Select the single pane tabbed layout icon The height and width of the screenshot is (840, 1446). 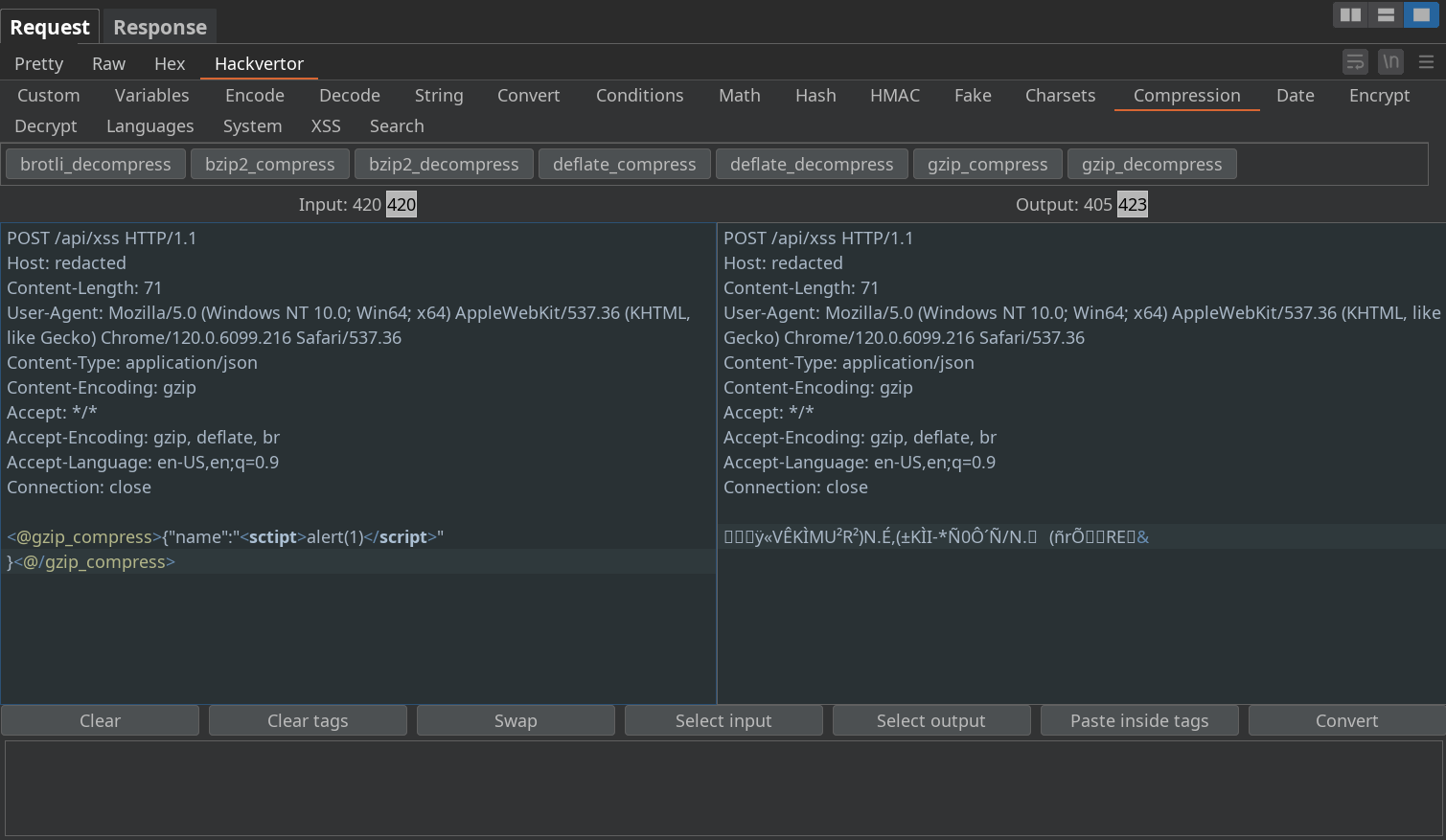pyautogui.click(x=1421, y=14)
